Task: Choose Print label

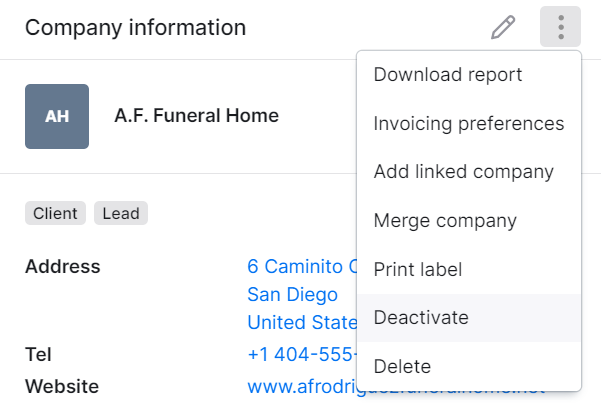Action: pyautogui.click(x=469, y=269)
